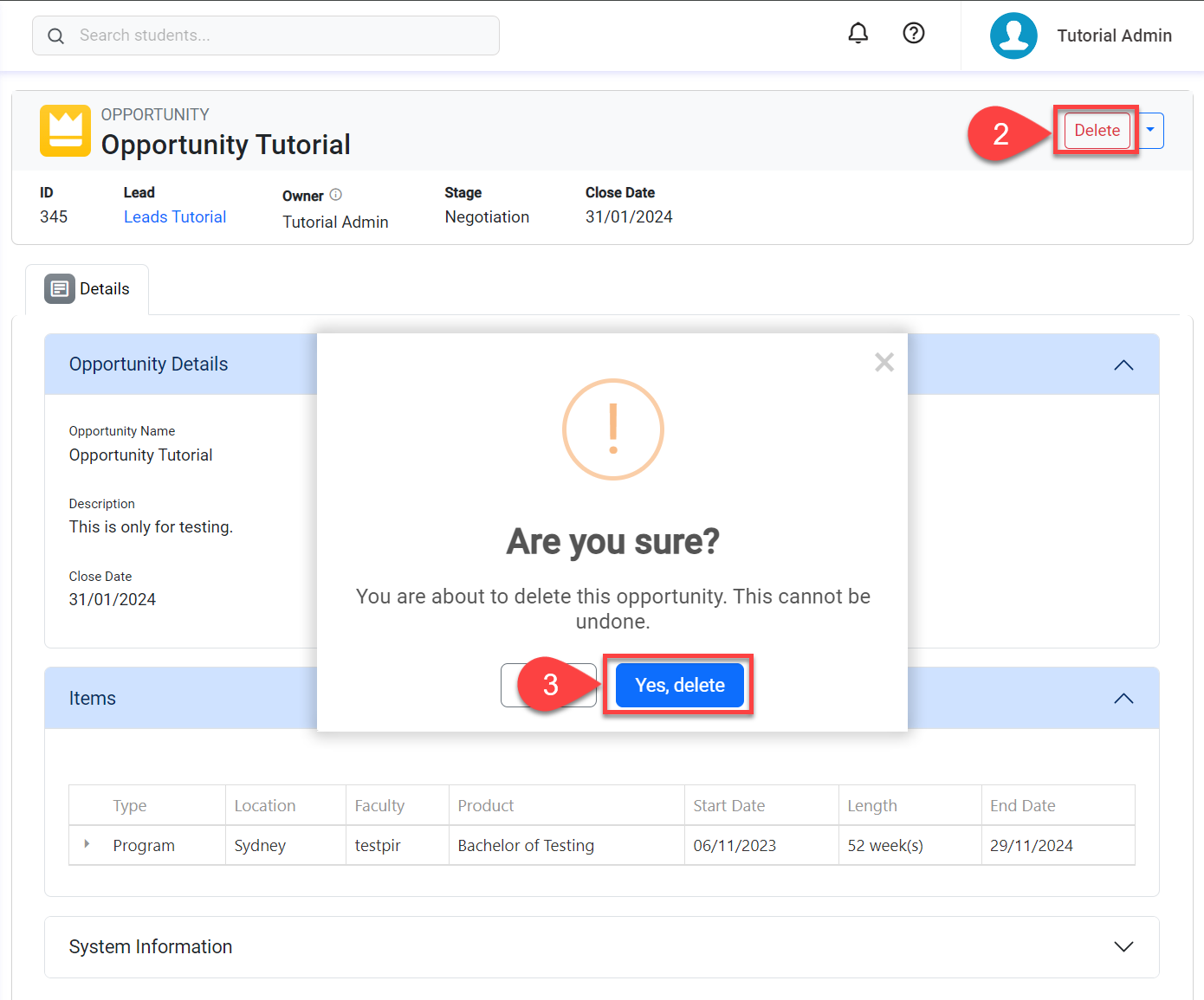The height and width of the screenshot is (1000, 1204).
Task: Confirm with Yes, delete button
Action: [x=679, y=685]
